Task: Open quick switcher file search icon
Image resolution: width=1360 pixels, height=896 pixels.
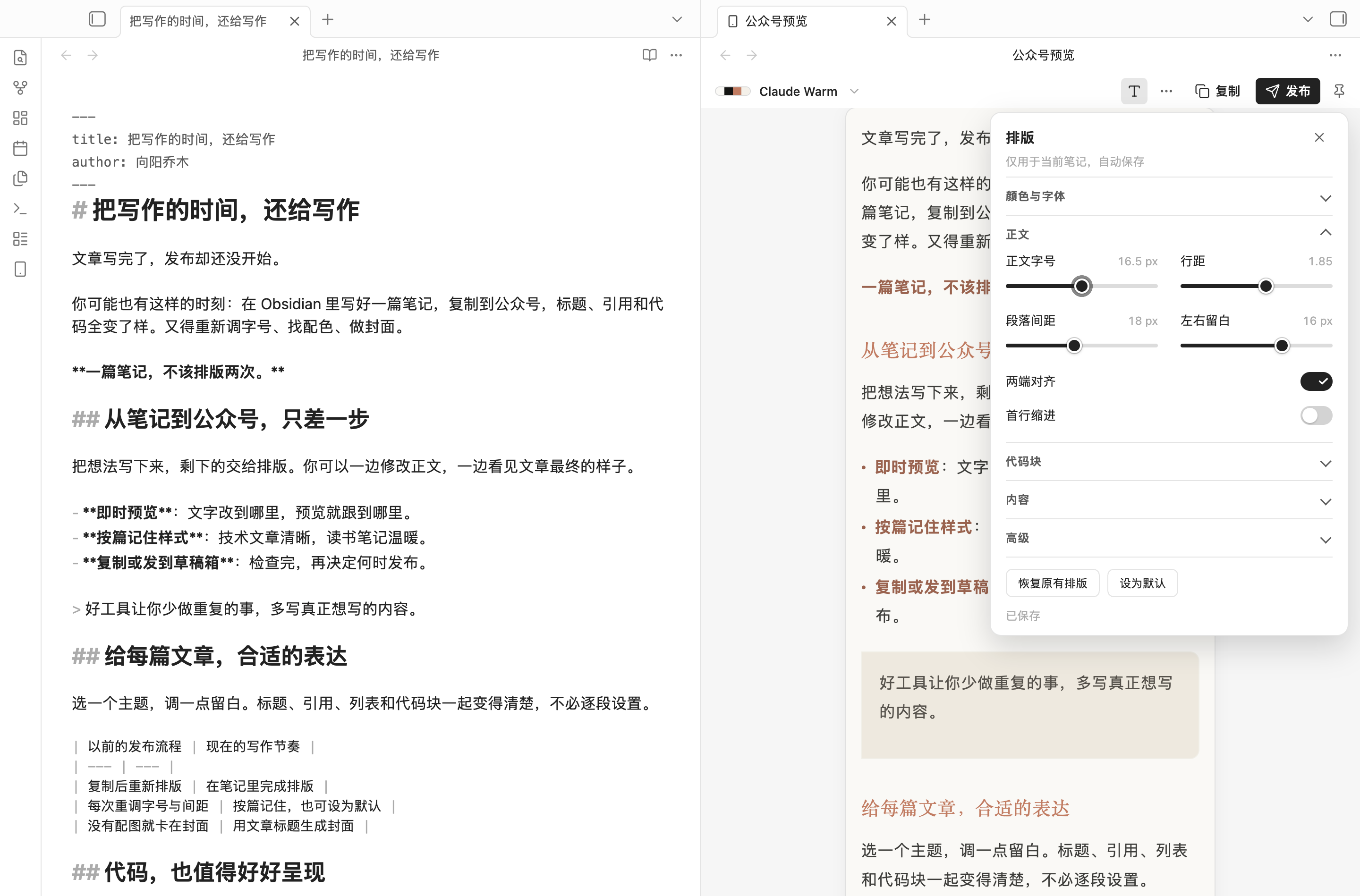Action: coord(21,58)
